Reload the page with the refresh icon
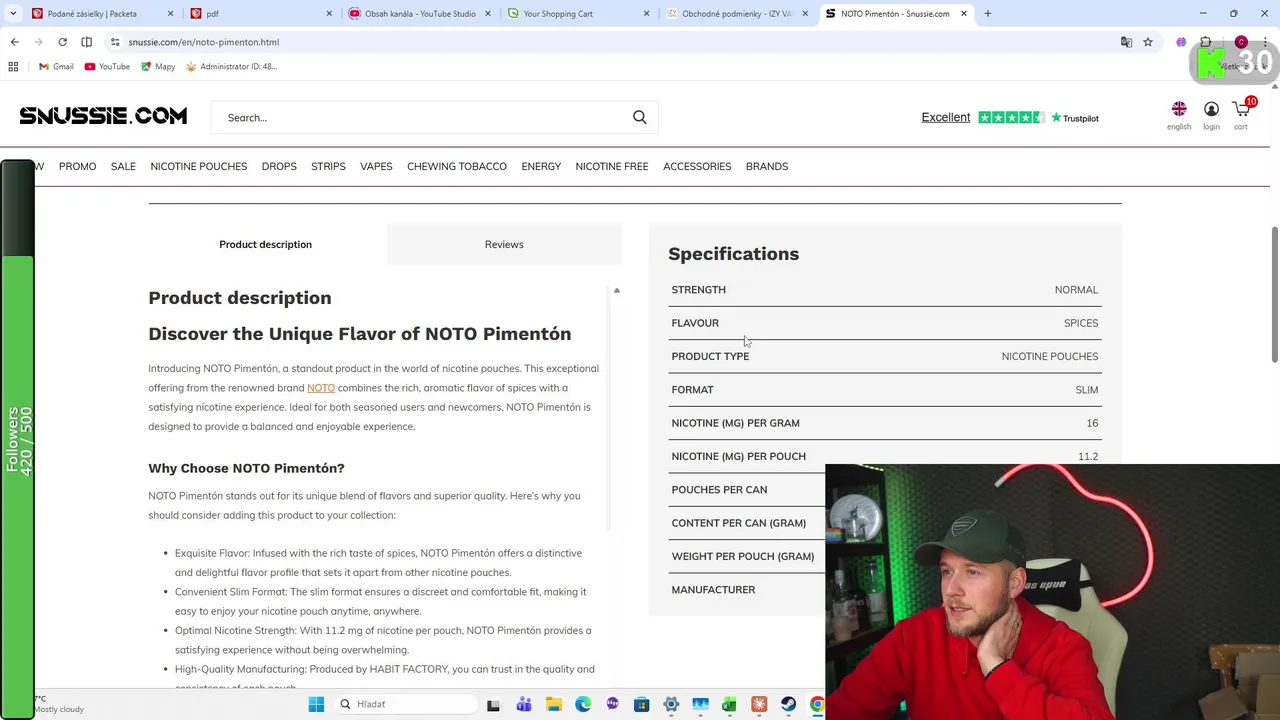 coord(62,42)
